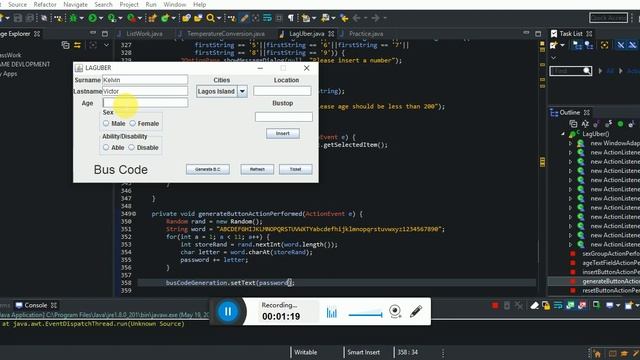Click Pin Console icon
The image size is (640, 360).
[x=596, y=305]
